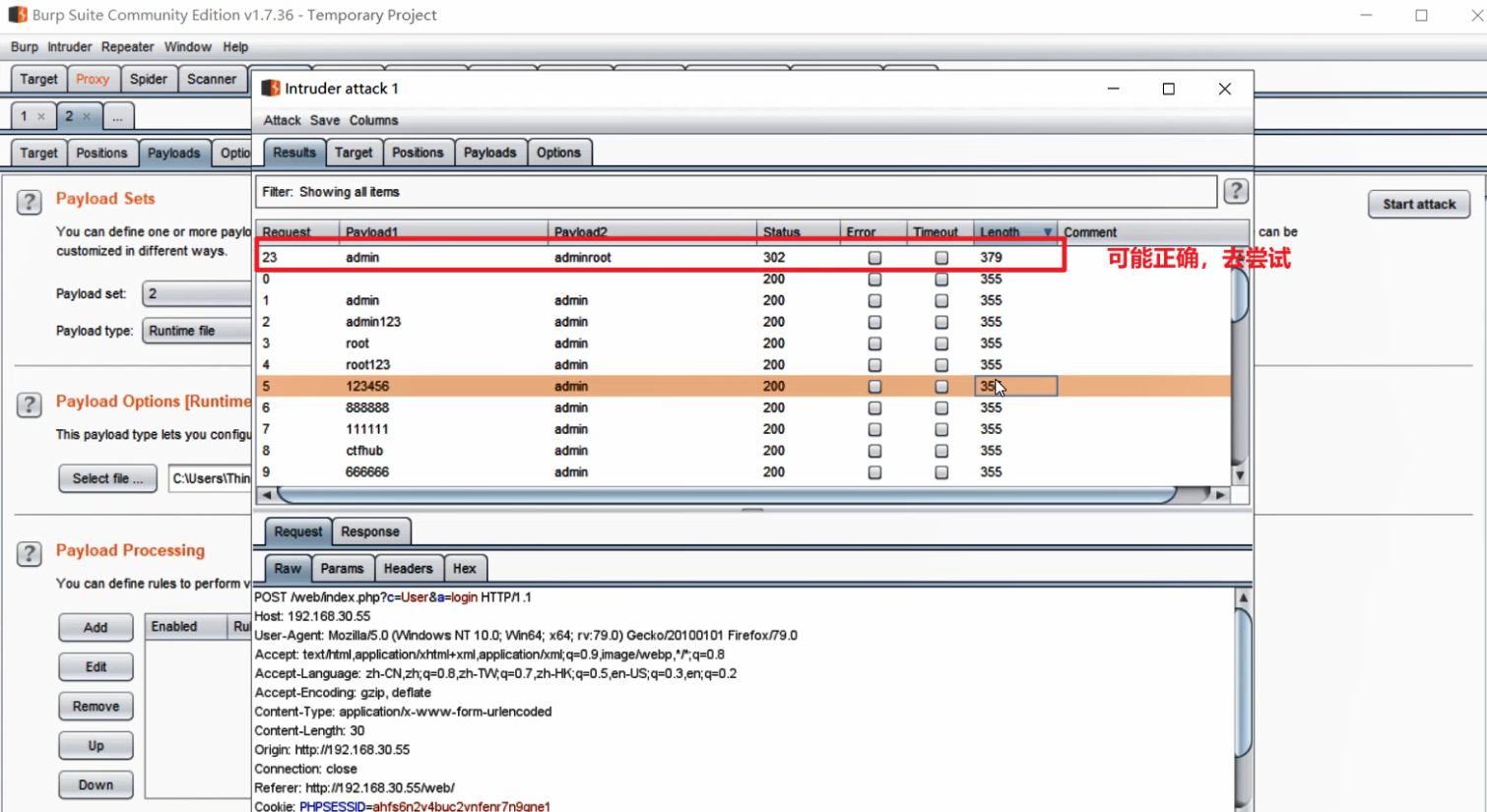Sort results by Status column header

tap(797, 232)
